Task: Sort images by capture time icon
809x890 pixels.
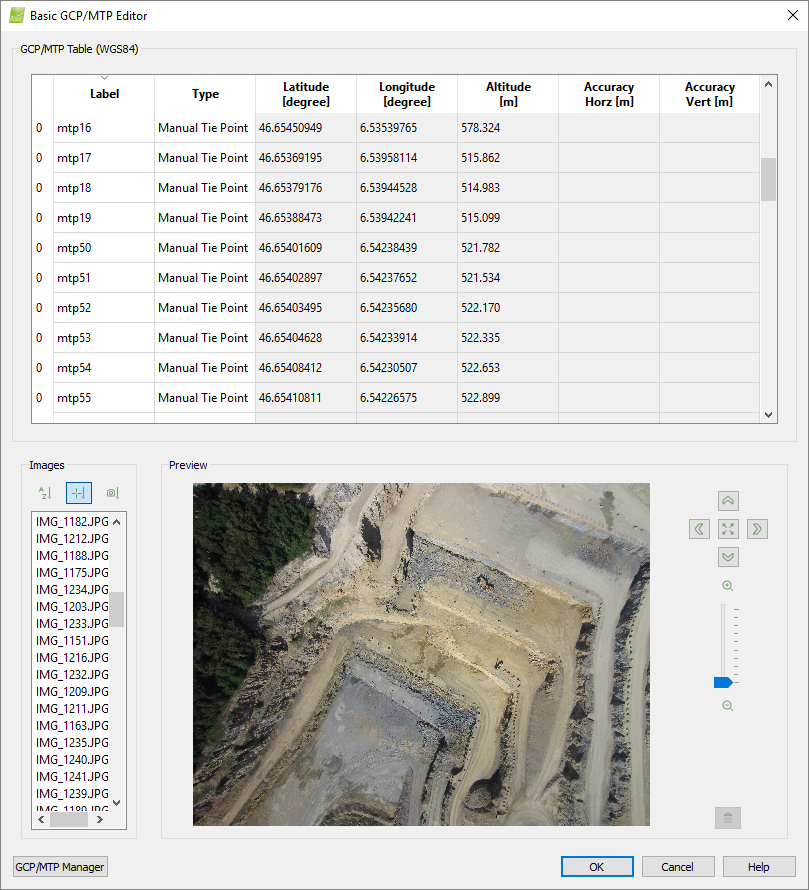Action: coord(112,493)
